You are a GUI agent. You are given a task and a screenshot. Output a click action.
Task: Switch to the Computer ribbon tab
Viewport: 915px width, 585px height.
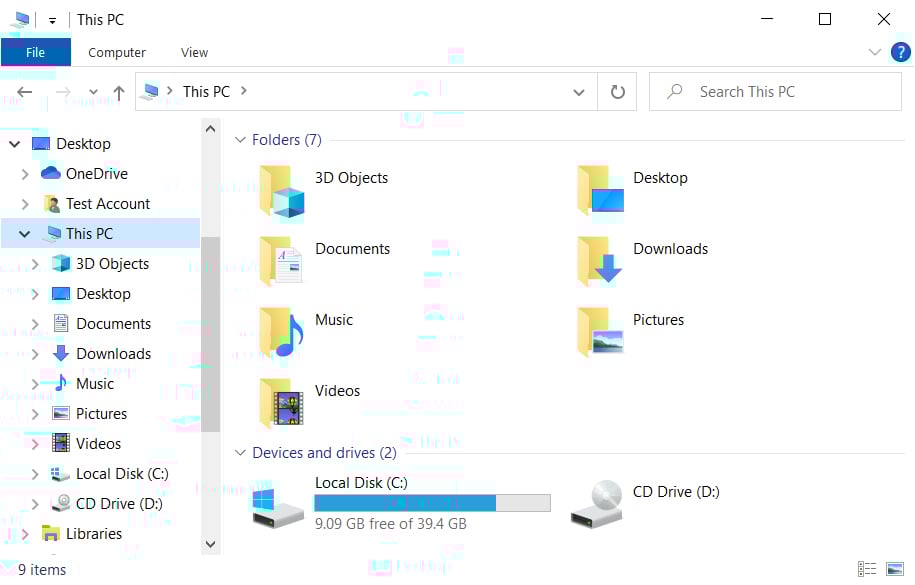(117, 53)
